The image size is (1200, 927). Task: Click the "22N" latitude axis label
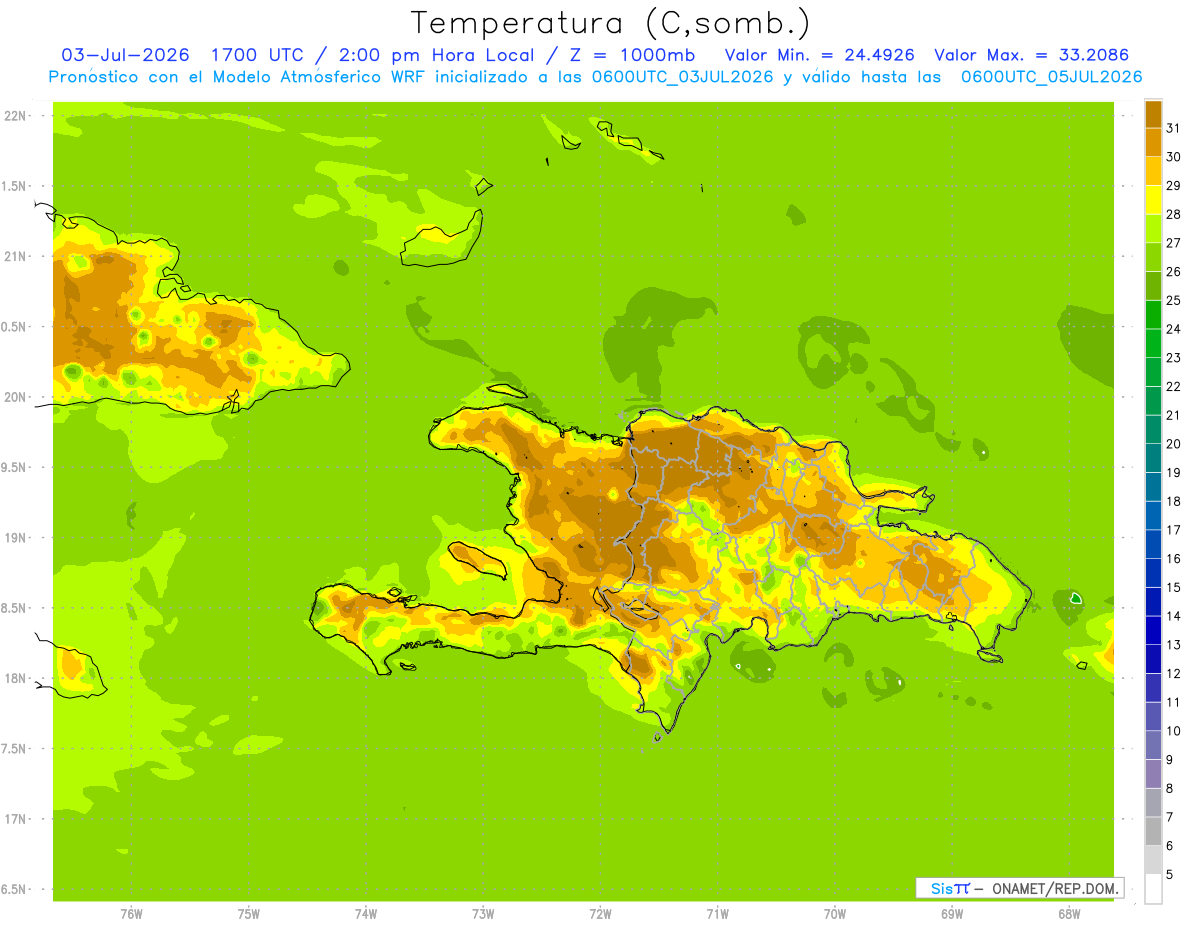16,116
